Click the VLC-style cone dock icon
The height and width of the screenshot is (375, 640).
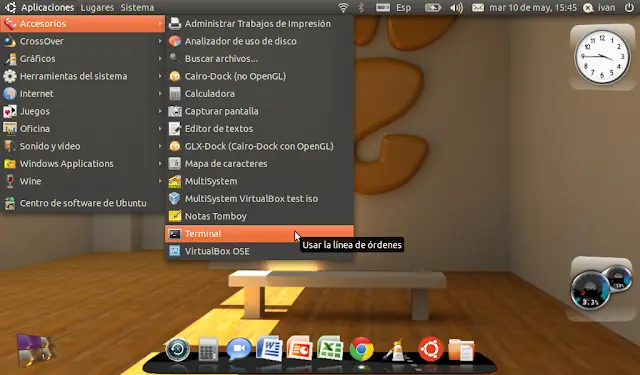396,349
